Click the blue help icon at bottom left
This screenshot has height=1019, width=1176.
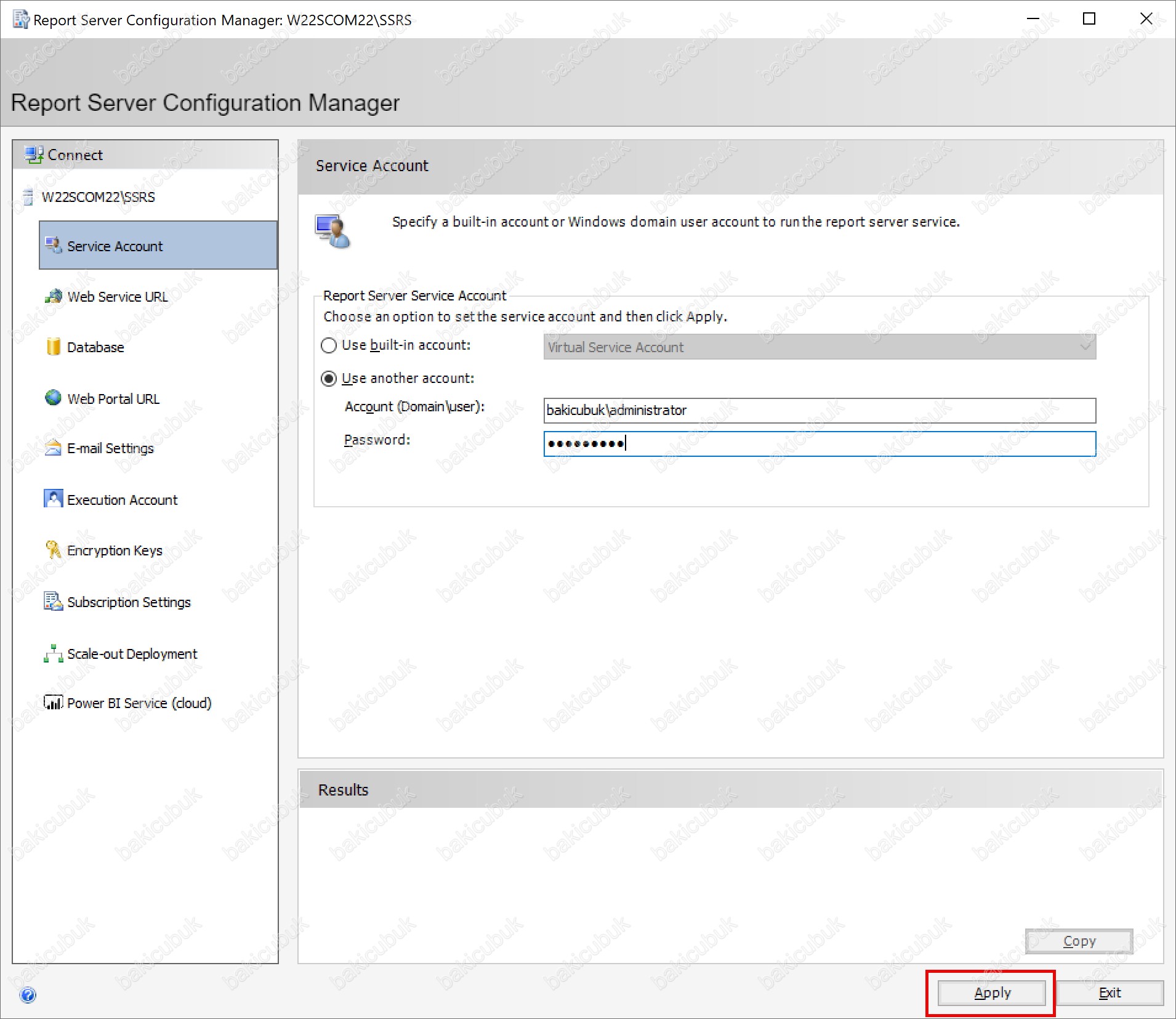coord(28,995)
